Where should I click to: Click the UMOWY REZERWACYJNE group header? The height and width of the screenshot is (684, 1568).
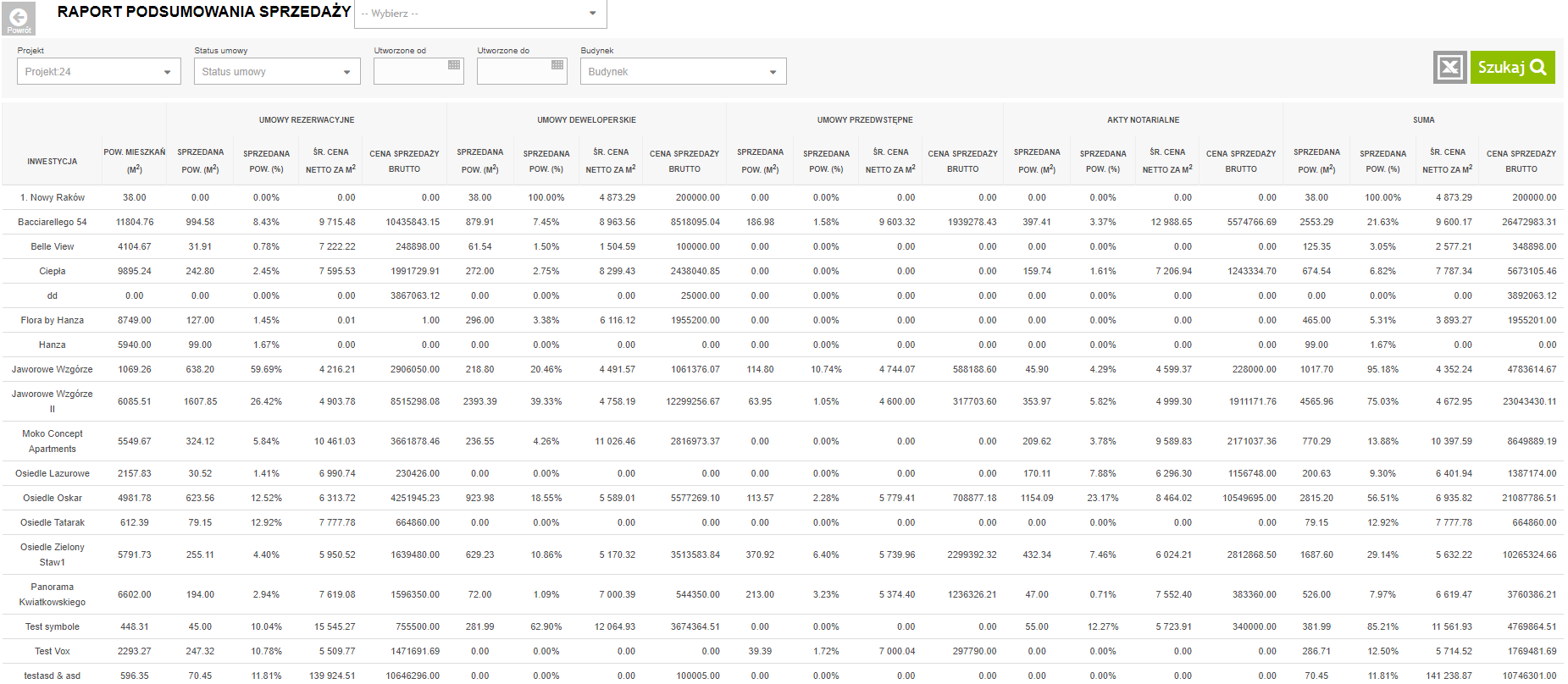tap(307, 120)
